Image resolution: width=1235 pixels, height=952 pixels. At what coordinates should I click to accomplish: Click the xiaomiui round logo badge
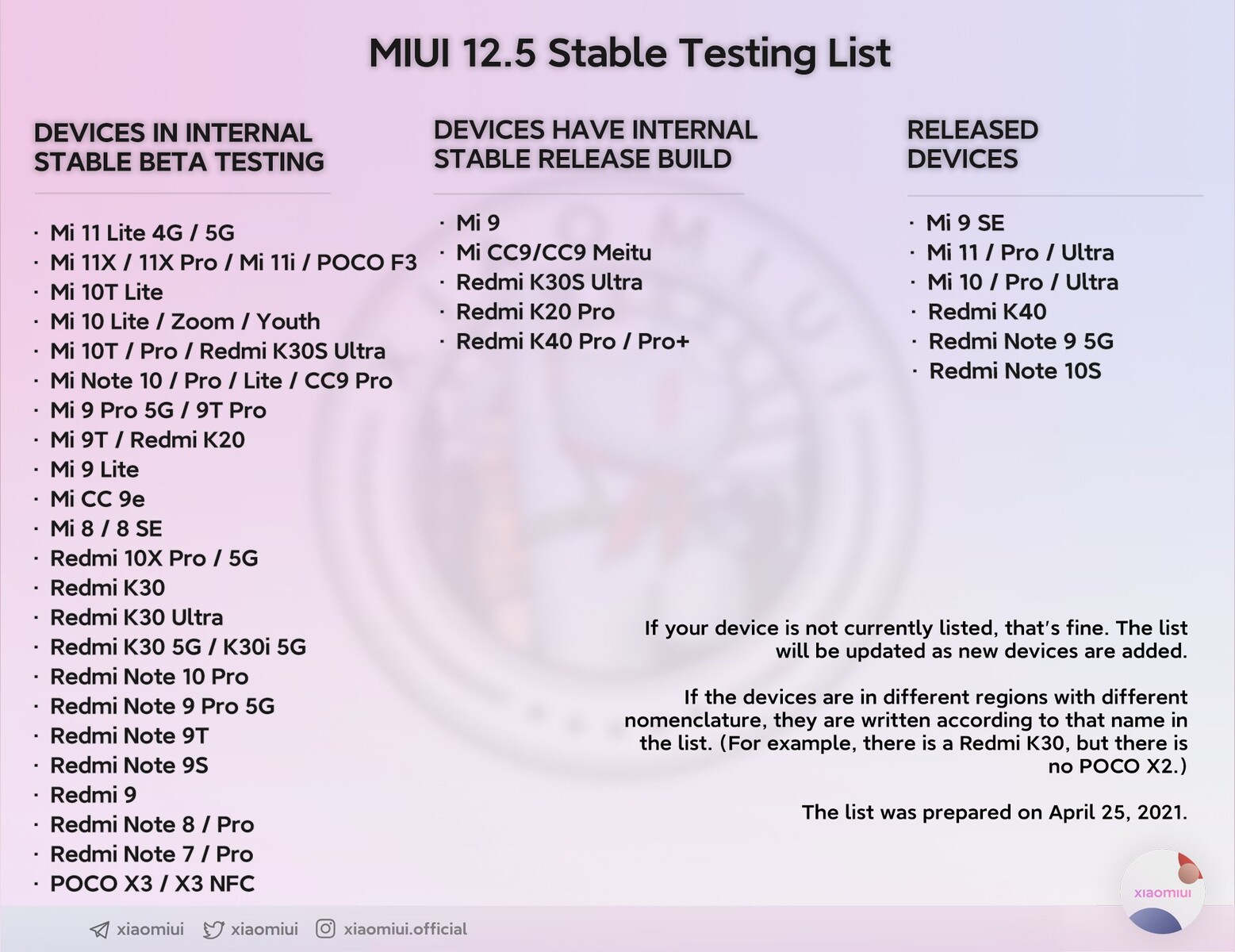pos(1162,892)
